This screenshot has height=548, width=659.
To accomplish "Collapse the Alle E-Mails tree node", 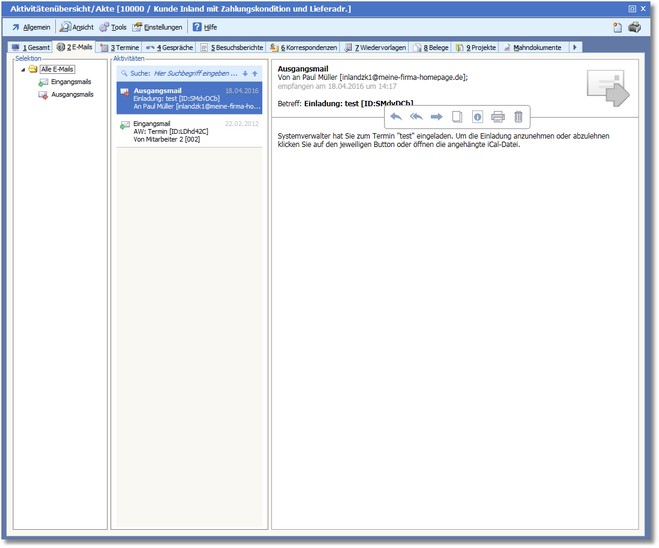I will (x=23, y=69).
